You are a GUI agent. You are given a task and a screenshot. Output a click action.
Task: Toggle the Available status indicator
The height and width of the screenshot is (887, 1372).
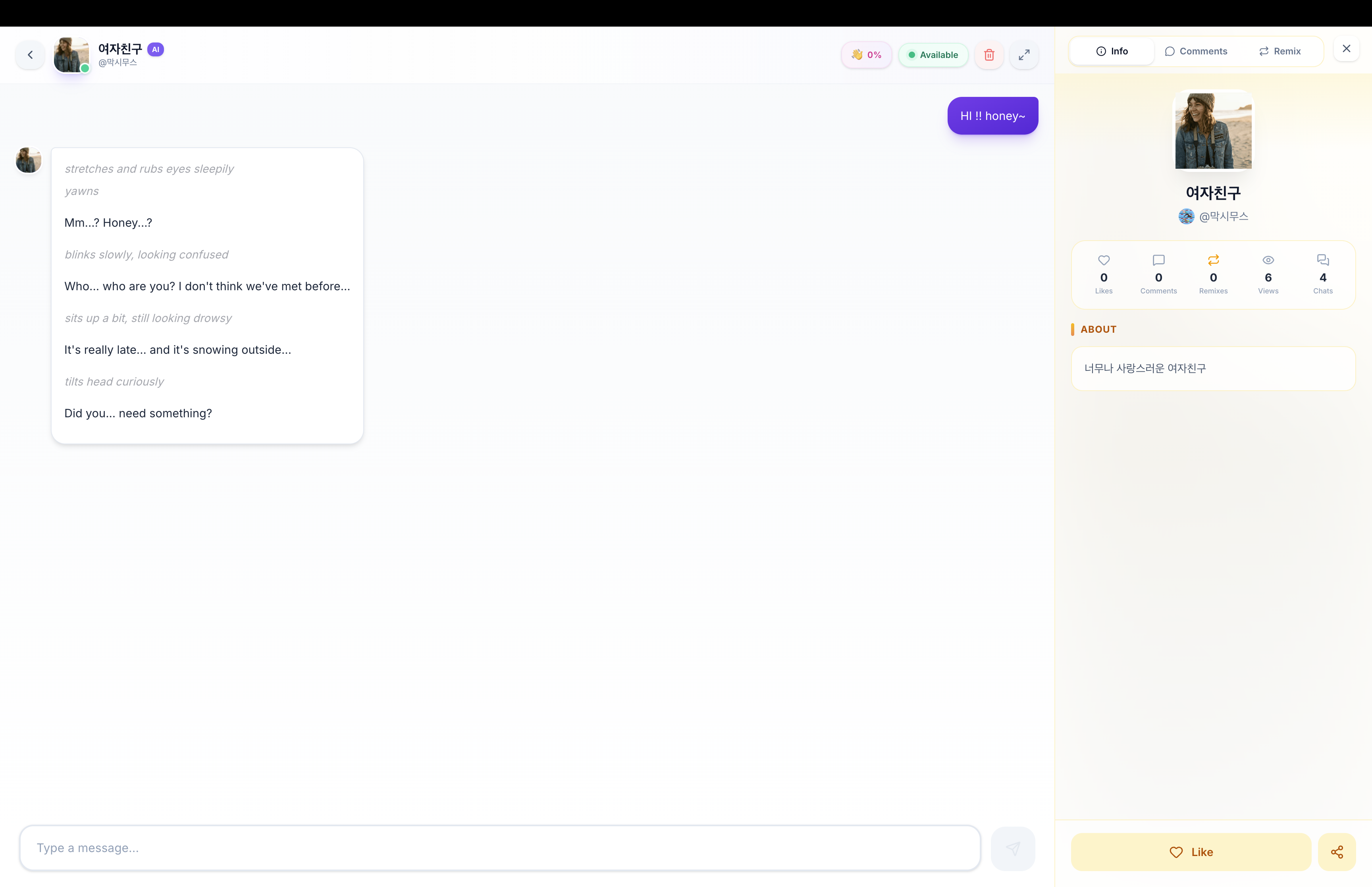pos(933,55)
